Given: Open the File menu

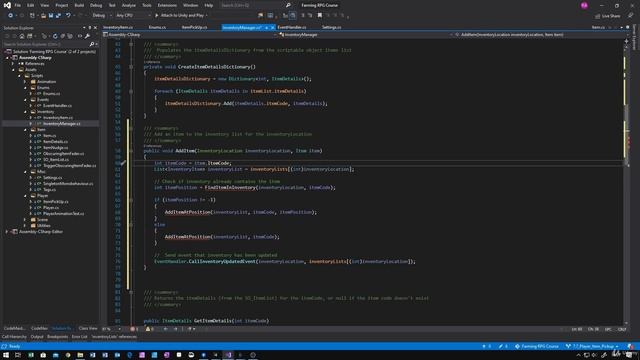Looking at the screenshot, I should pyautogui.click(x=18, y=5).
